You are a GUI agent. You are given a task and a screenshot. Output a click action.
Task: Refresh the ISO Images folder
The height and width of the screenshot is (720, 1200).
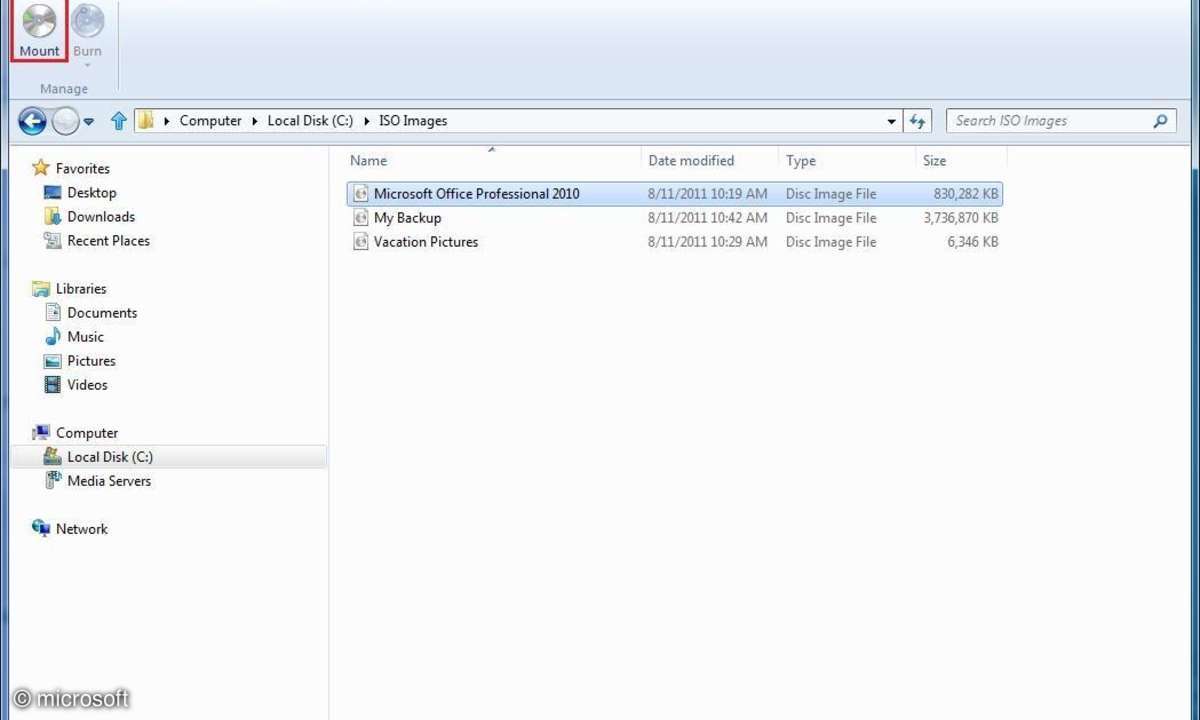pyautogui.click(x=918, y=121)
